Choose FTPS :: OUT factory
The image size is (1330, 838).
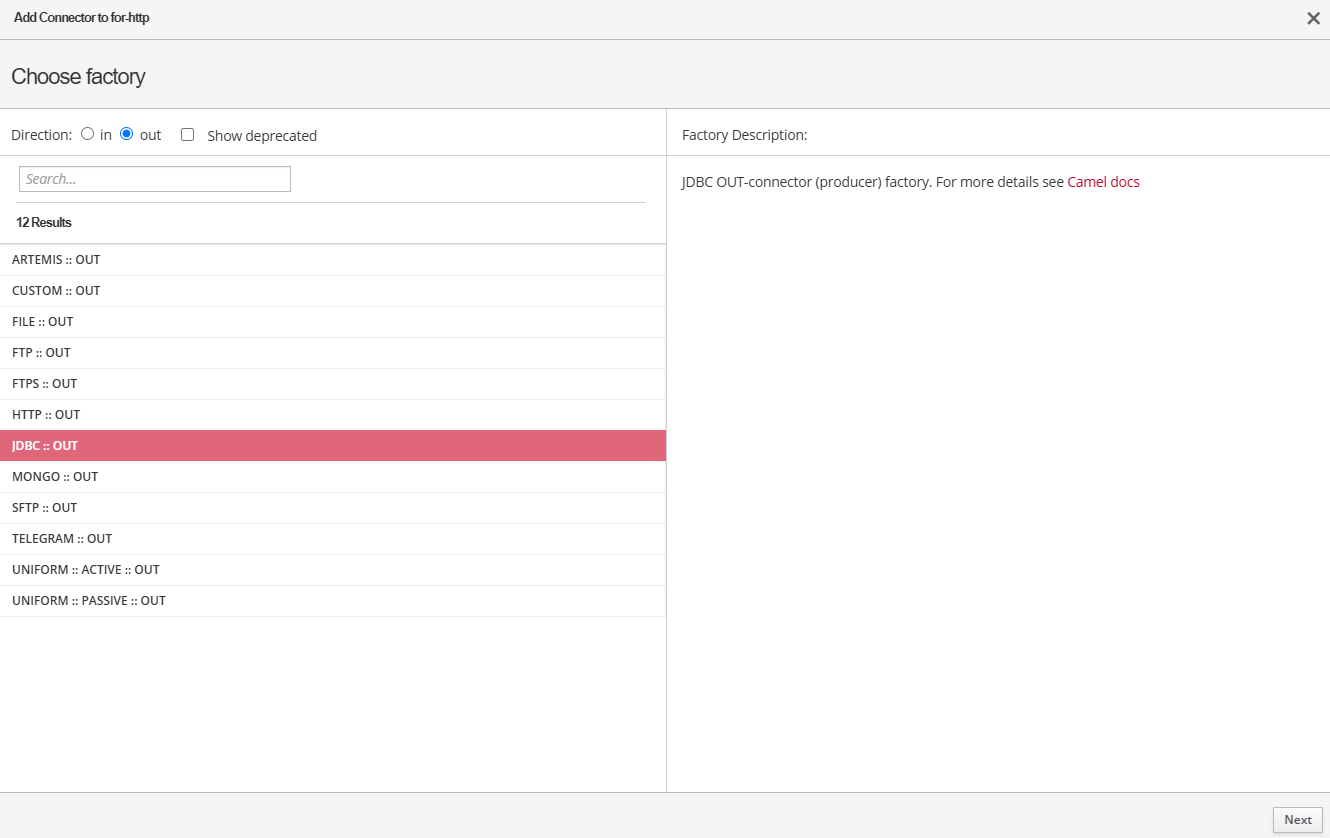[44, 384]
